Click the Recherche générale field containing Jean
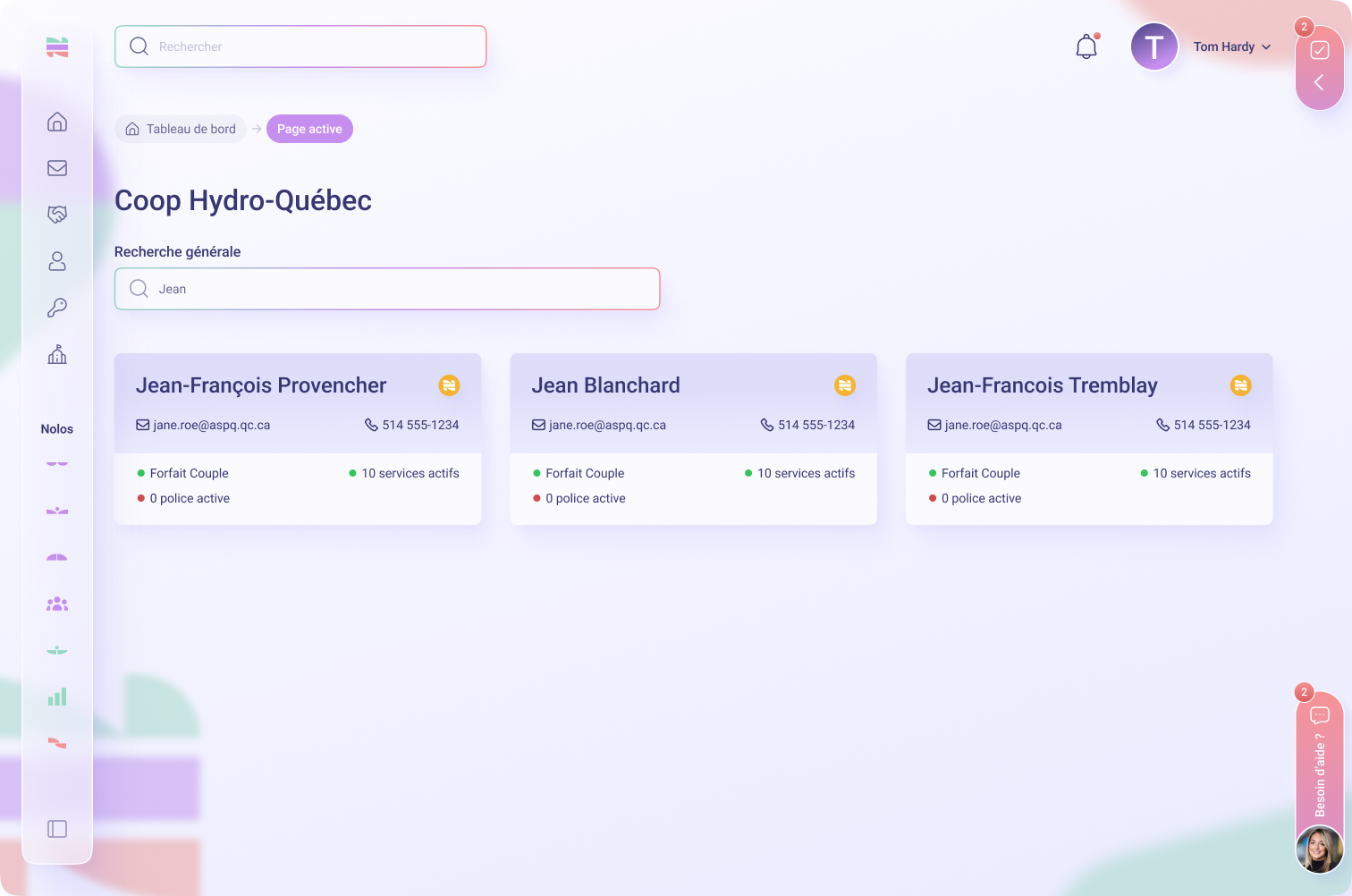This screenshot has width=1352, height=896. pyautogui.click(x=387, y=289)
